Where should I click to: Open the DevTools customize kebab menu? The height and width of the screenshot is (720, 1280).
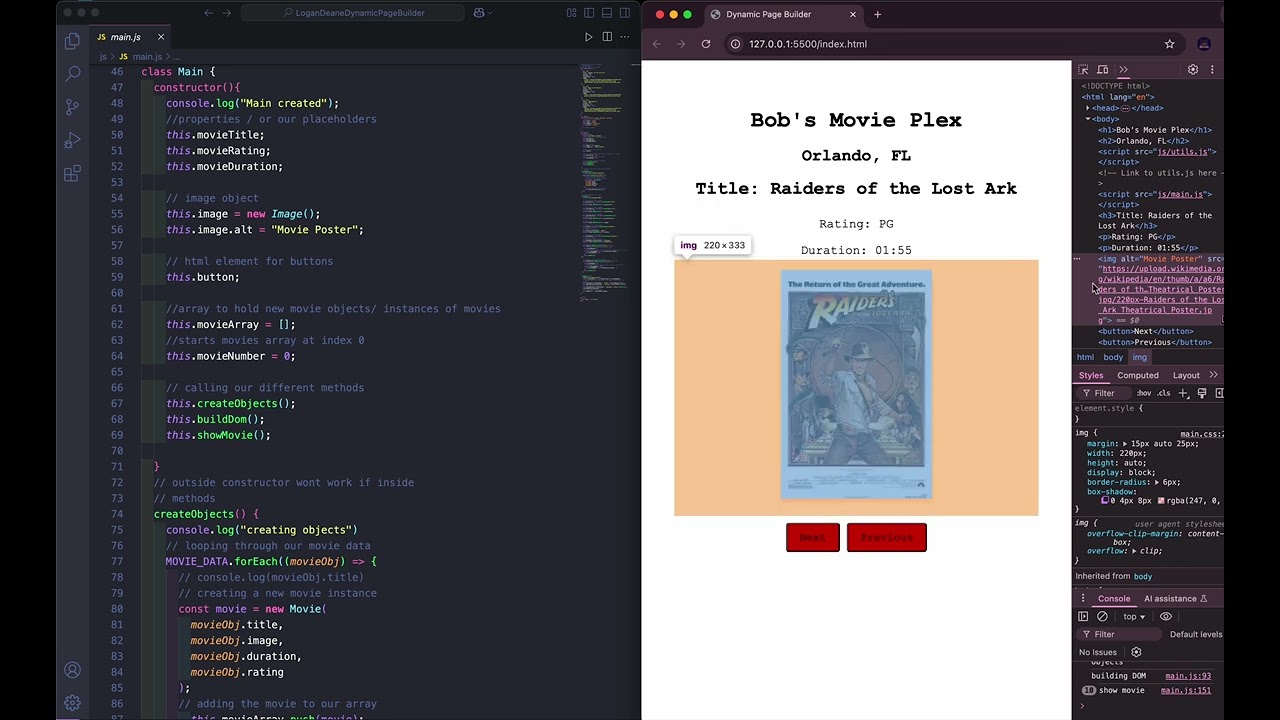[x=1212, y=70]
